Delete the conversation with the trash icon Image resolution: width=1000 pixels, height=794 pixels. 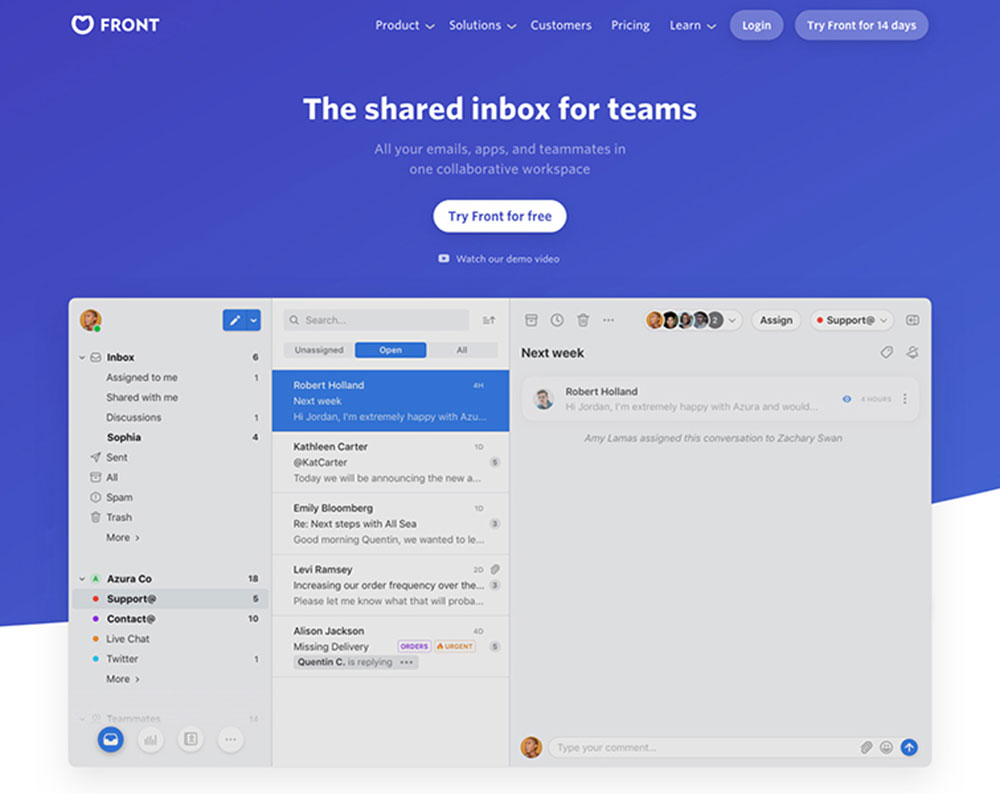point(583,320)
